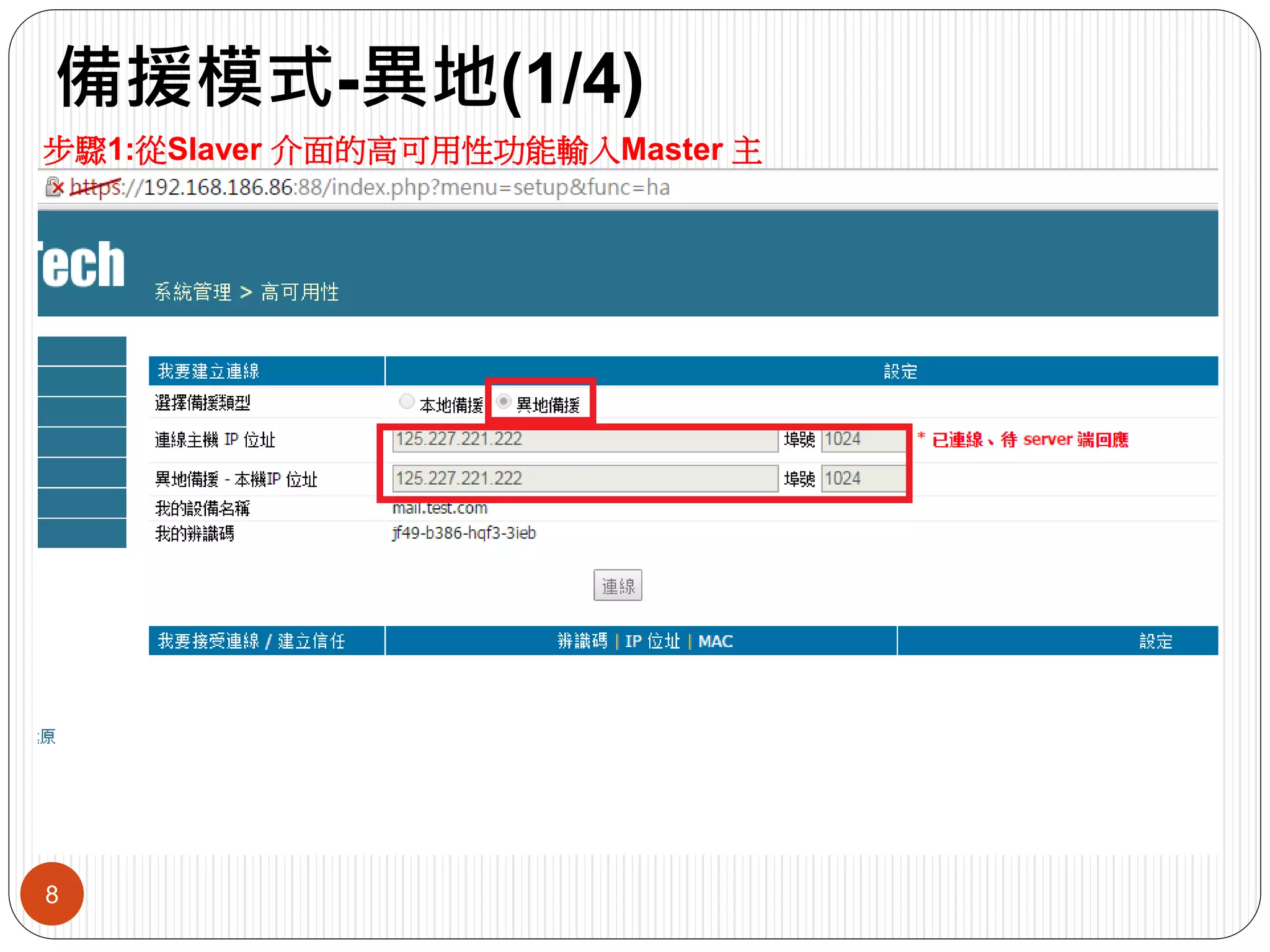Viewport: 1270px width, 952px height.
Task: Click the last left sidebar menu block
Action: click(82, 534)
